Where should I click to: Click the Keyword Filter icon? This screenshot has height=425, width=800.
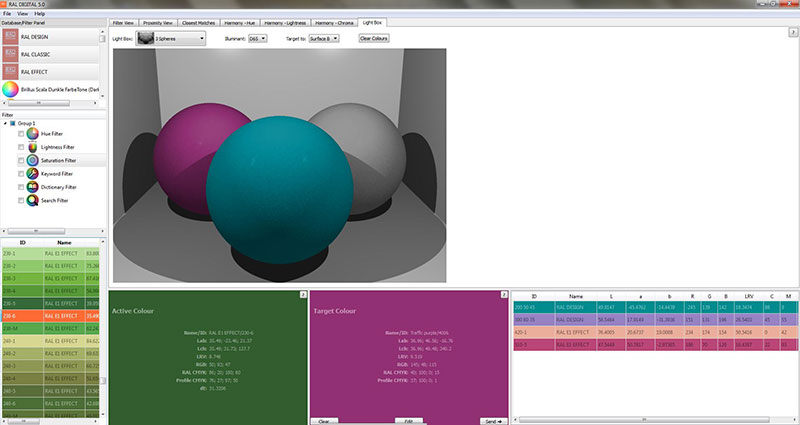click(x=33, y=173)
